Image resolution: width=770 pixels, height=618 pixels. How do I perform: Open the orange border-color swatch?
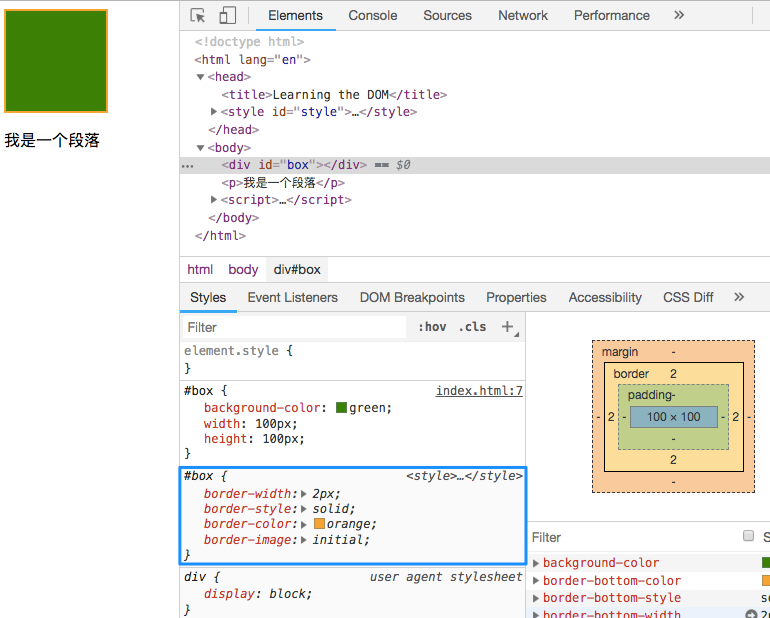[319, 524]
